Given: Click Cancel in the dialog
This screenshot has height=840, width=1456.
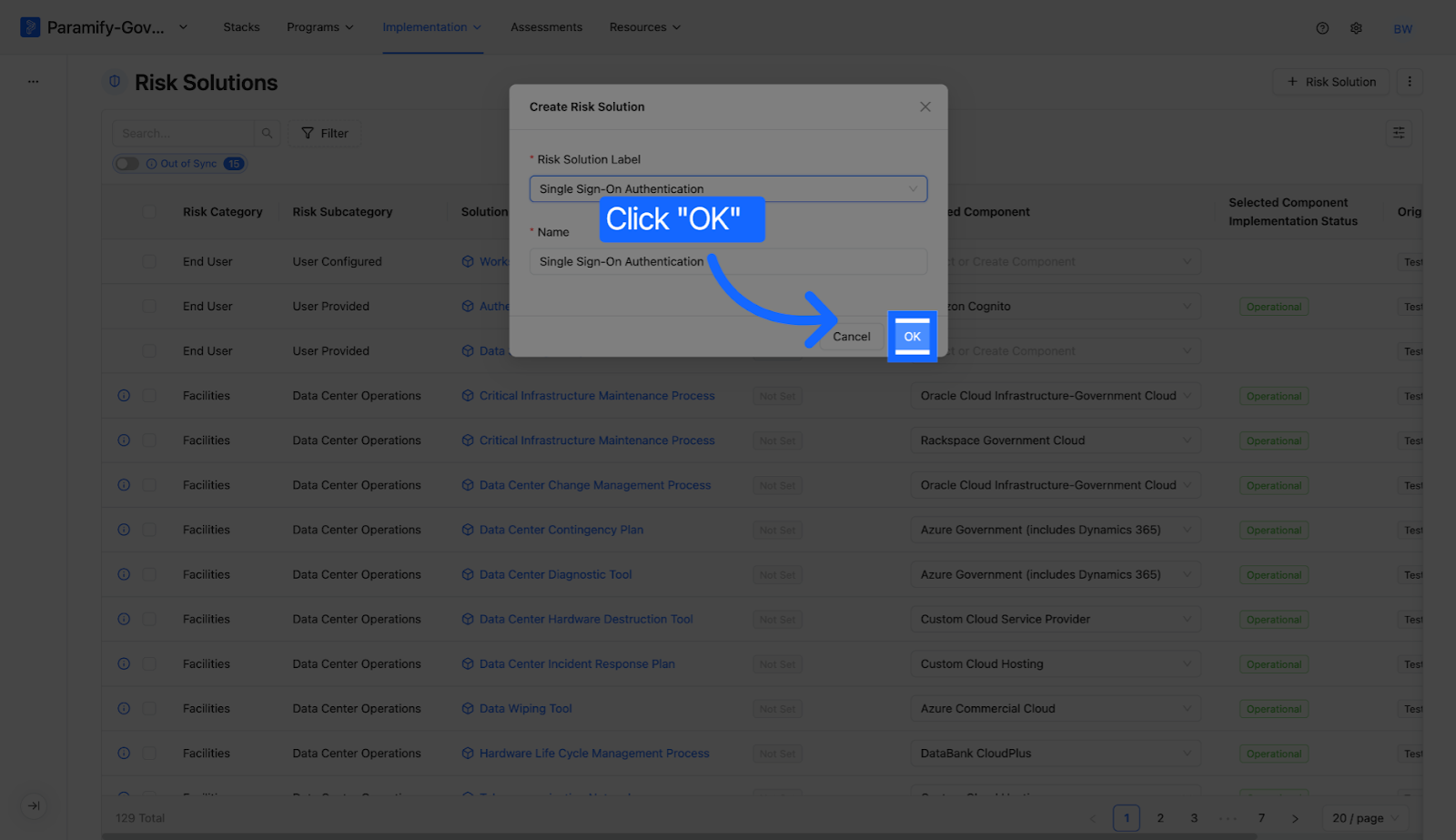Looking at the screenshot, I should tap(852, 337).
